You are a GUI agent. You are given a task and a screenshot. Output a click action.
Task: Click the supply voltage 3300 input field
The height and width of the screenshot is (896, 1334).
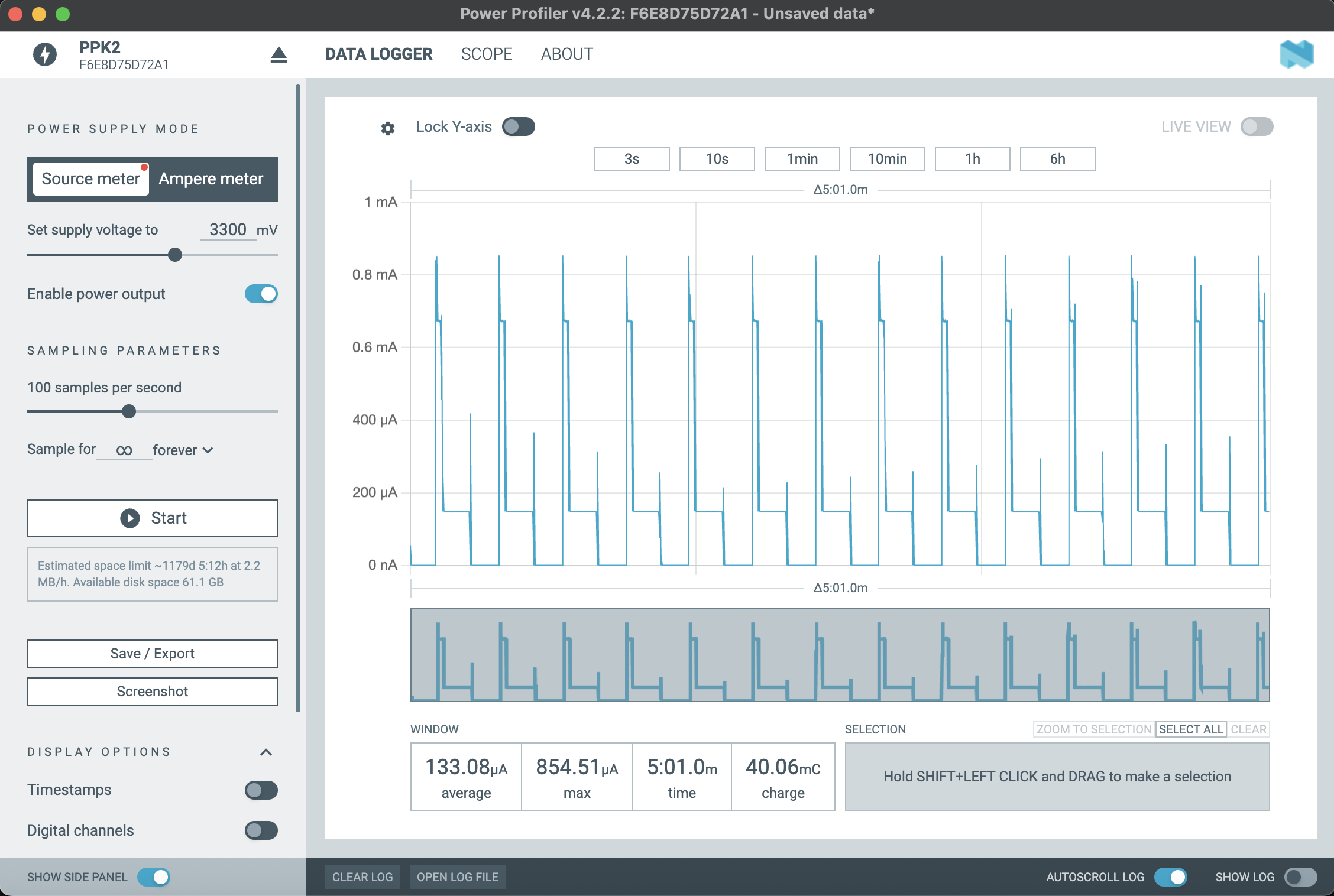coord(228,230)
